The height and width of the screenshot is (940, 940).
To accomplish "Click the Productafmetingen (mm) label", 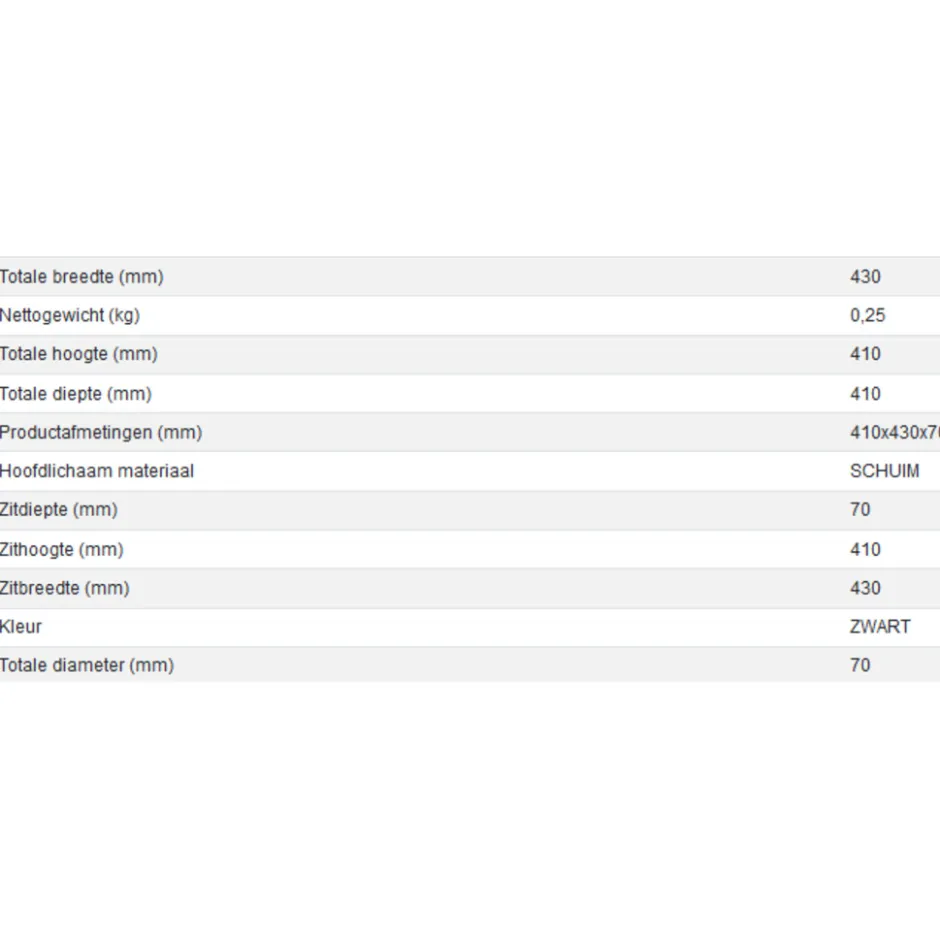I will (101, 432).
